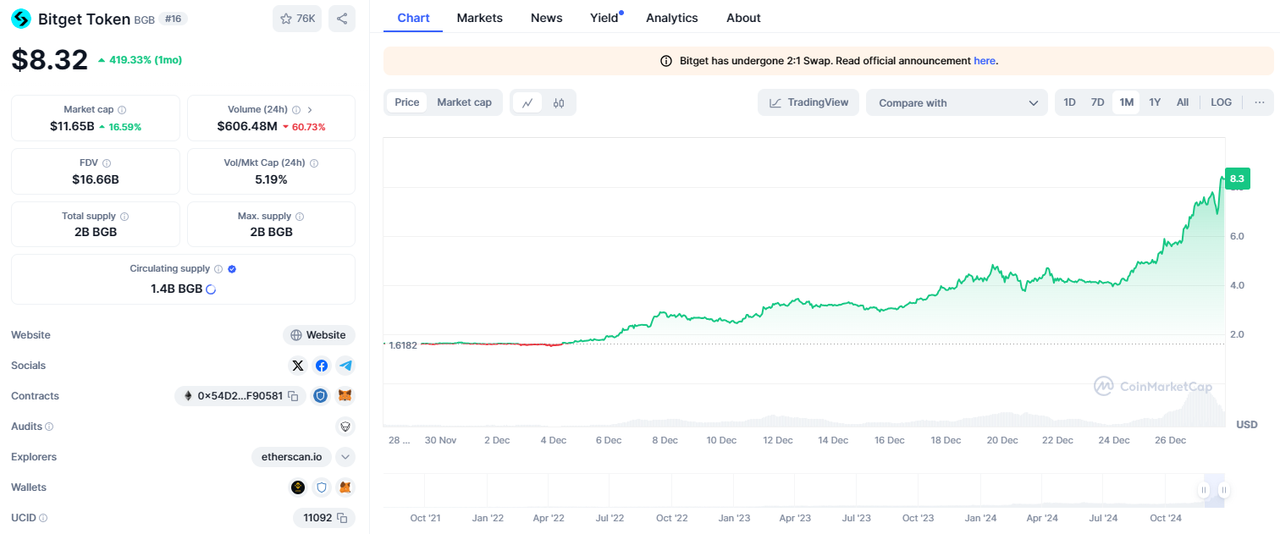Screen dimensions: 1280x534
Task: Open the Compare with dropdown
Action: coord(956,103)
